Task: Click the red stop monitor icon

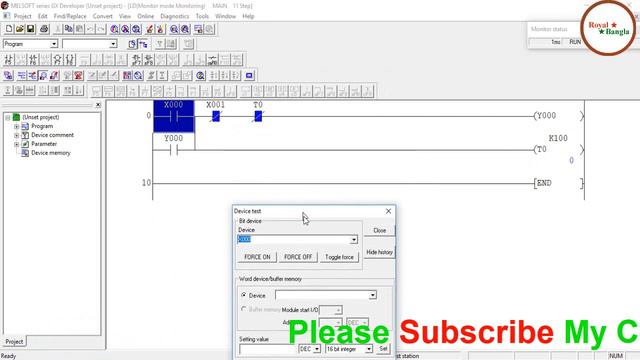Action: pyautogui.click(x=78, y=76)
